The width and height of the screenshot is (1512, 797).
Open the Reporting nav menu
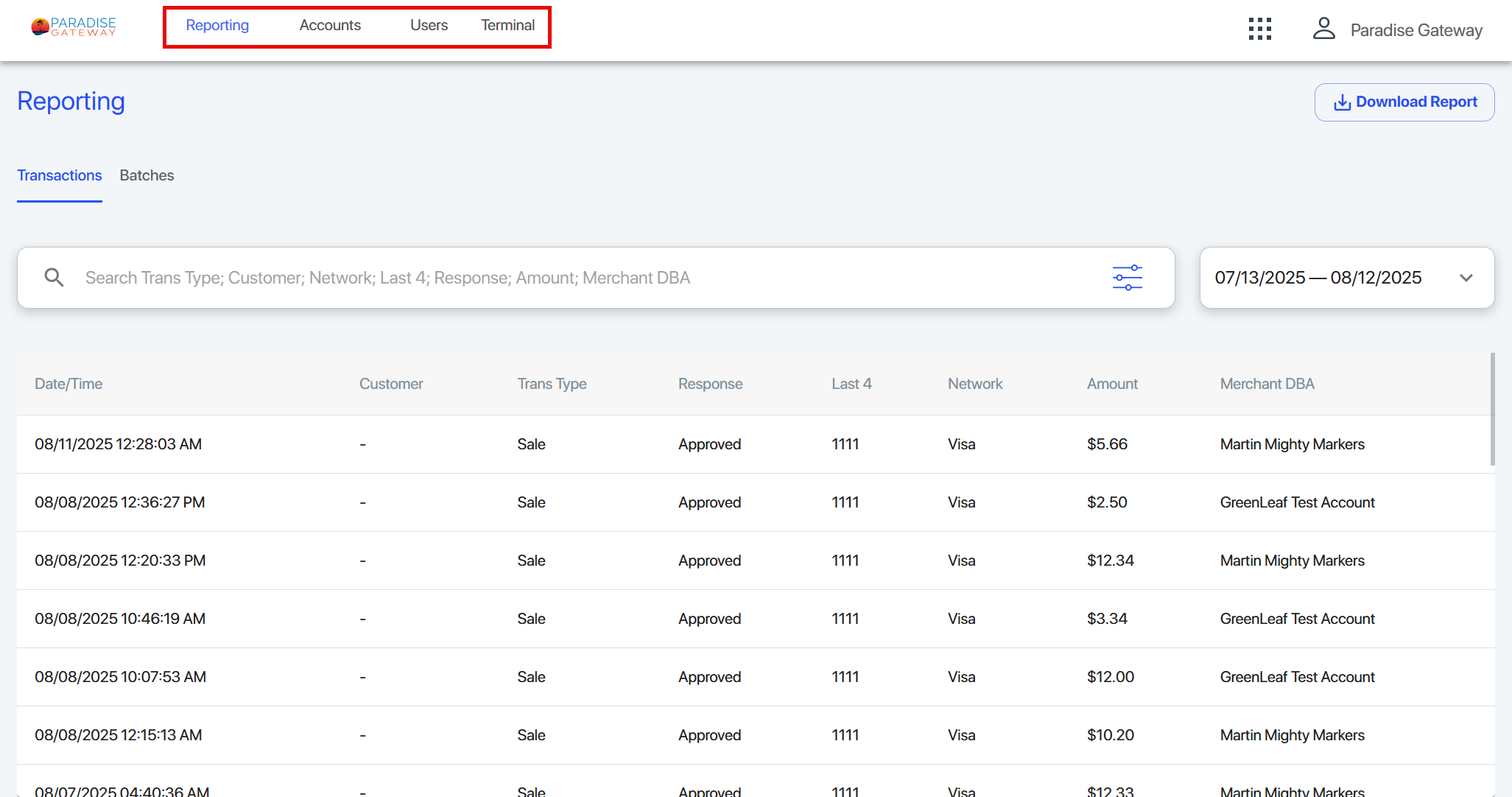(x=217, y=25)
